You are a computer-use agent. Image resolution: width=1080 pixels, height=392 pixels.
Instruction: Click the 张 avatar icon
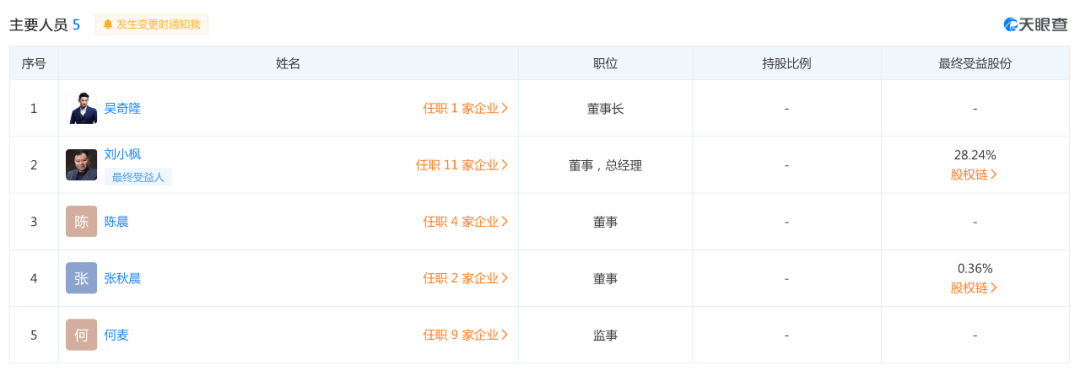pos(81,278)
